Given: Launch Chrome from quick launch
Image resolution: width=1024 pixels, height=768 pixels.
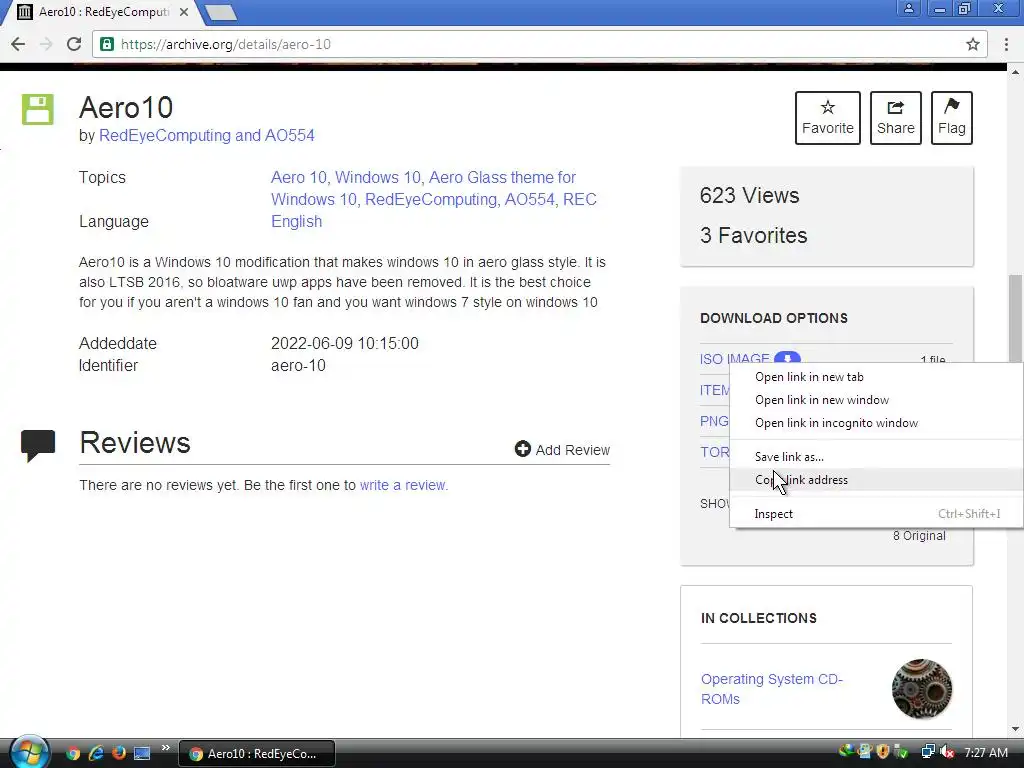Looking at the screenshot, I should pos(72,753).
